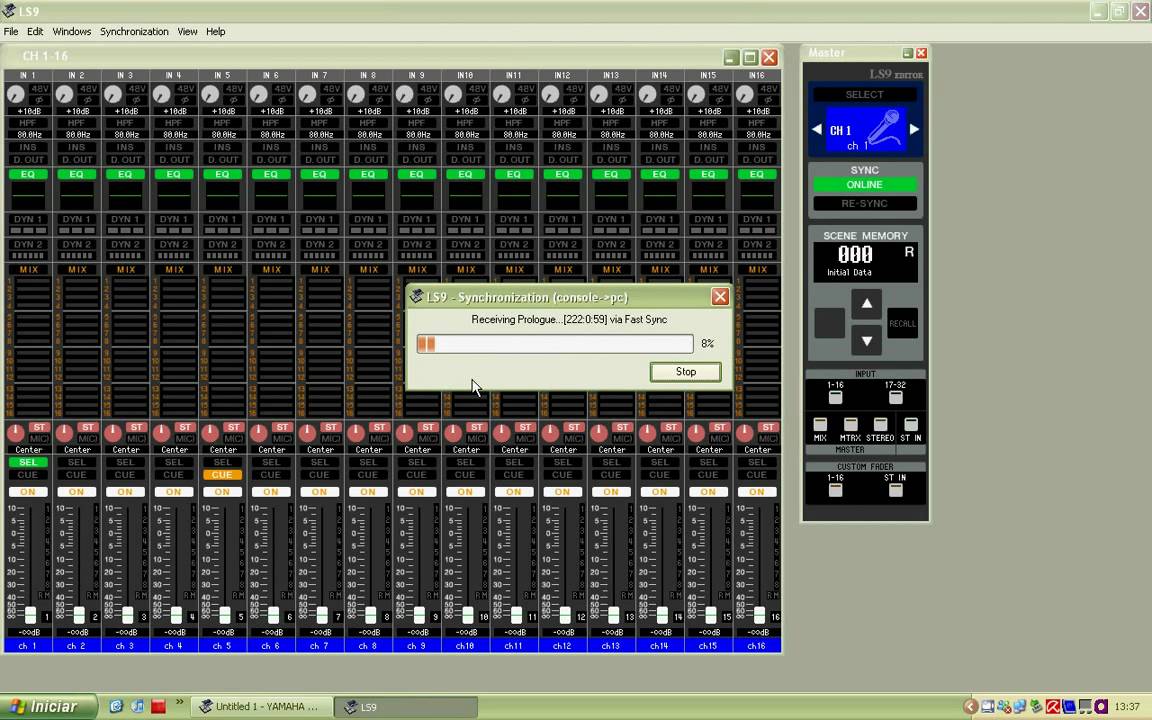
Task: Expand the hidden tray icons arrow
Action: pyautogui.click(x=971, y=707)
